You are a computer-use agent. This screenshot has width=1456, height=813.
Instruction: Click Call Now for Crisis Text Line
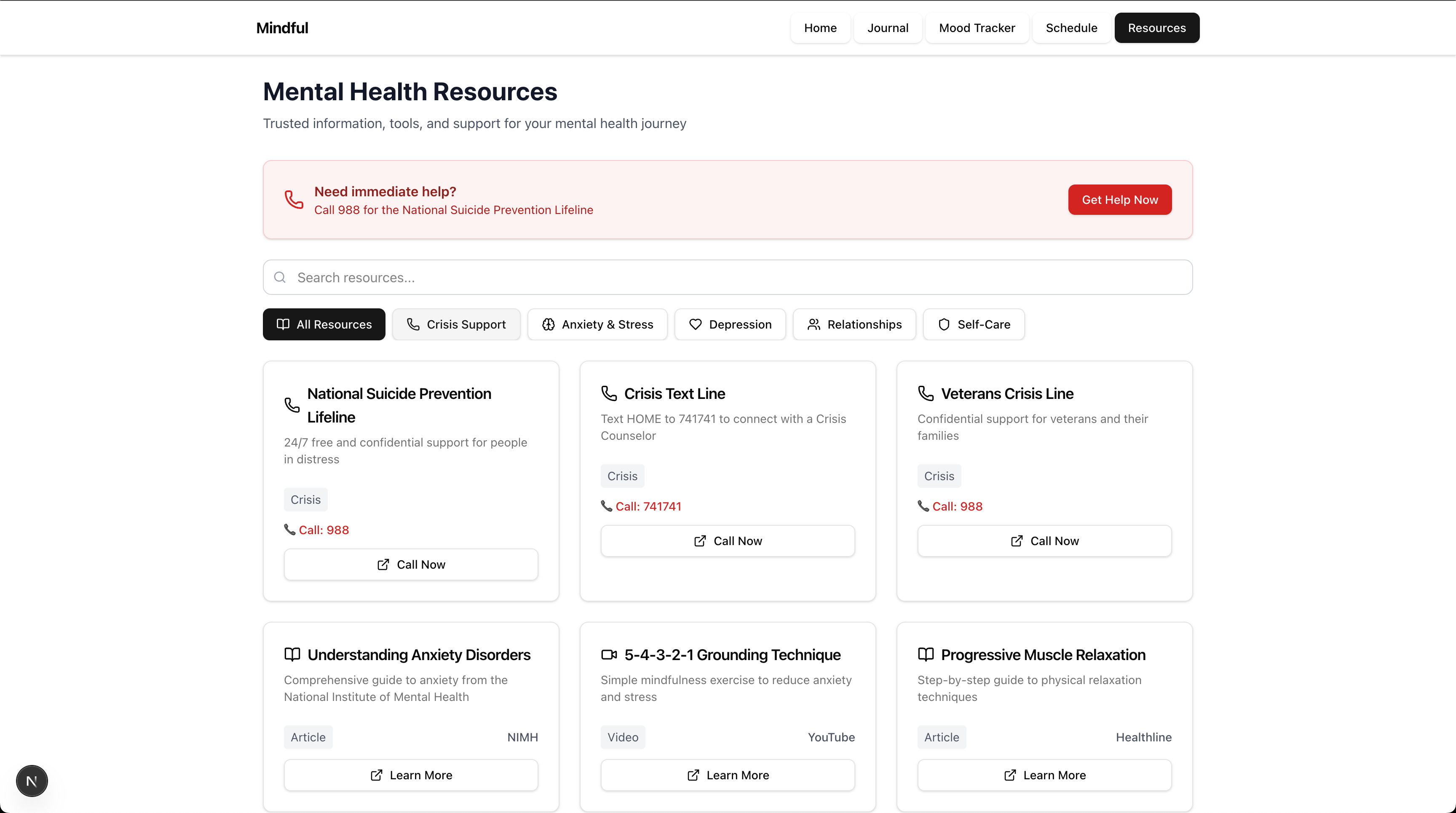(x=728, y=541)
